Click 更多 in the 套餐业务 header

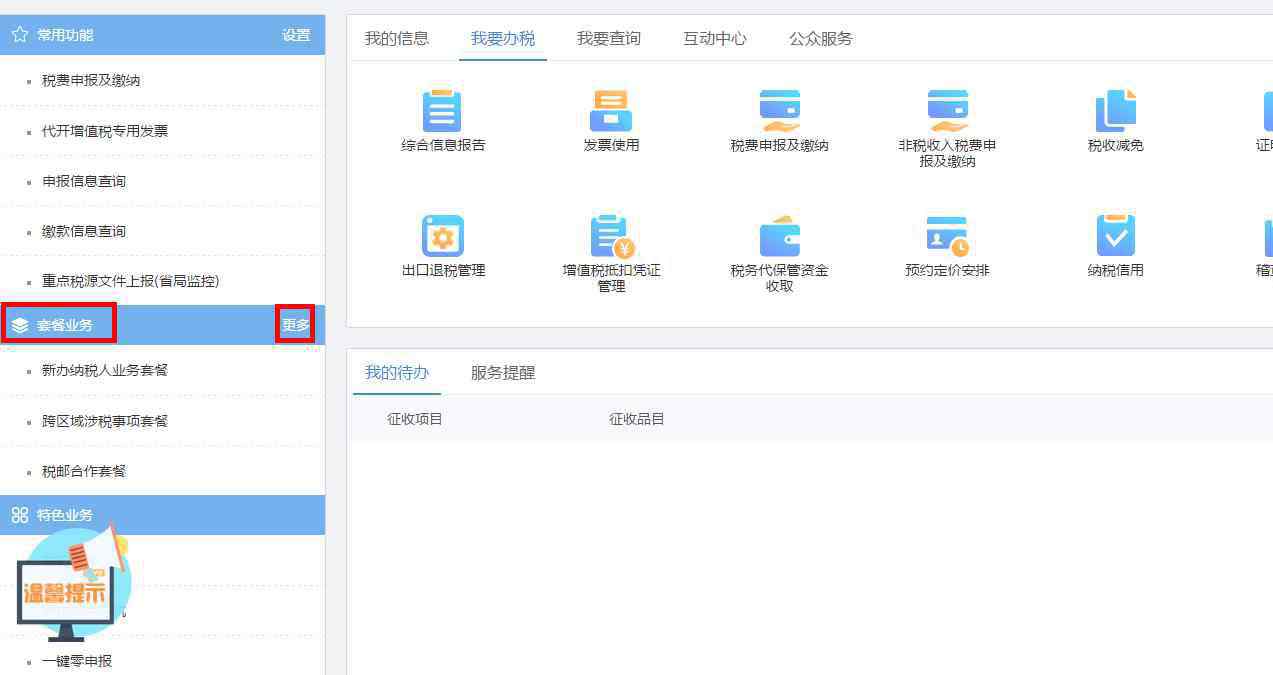tap(295, 325)
